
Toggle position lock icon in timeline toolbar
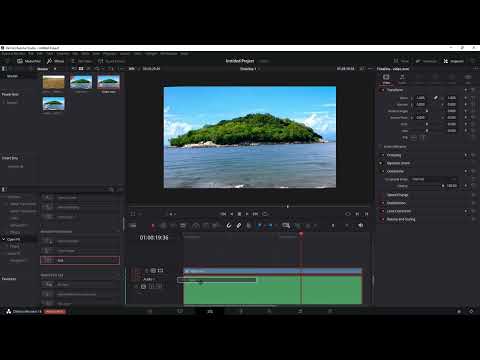[249, 226]
